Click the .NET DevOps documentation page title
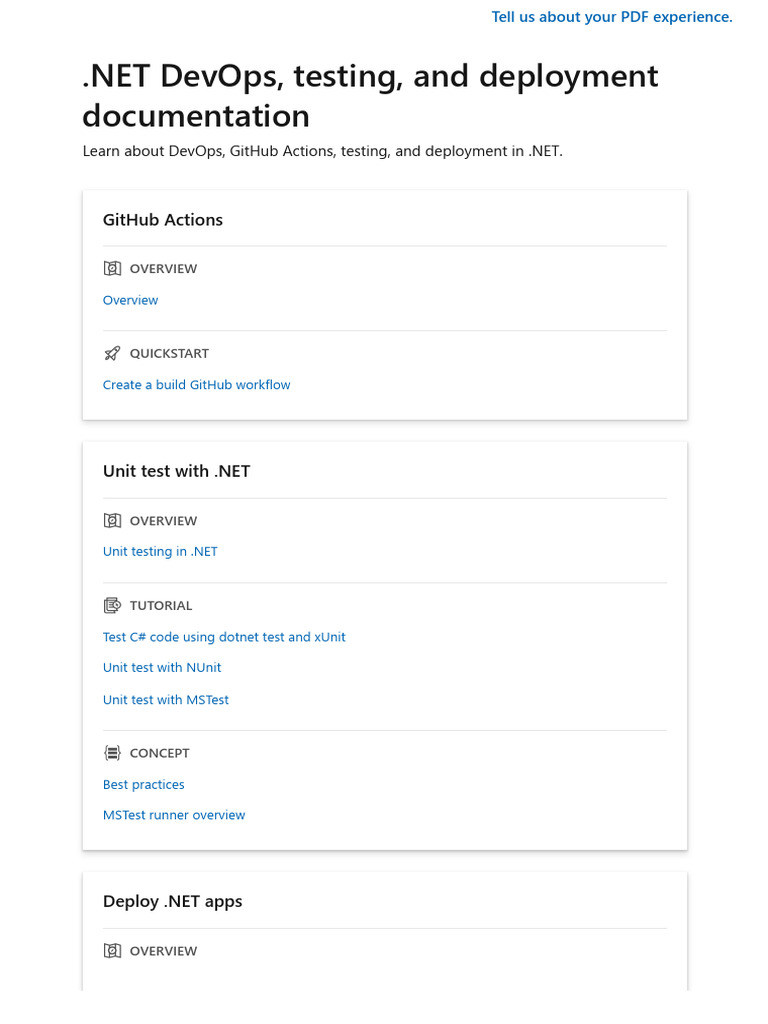Image resolution: width=768 pixels, height=1024 pixels. 370,95
